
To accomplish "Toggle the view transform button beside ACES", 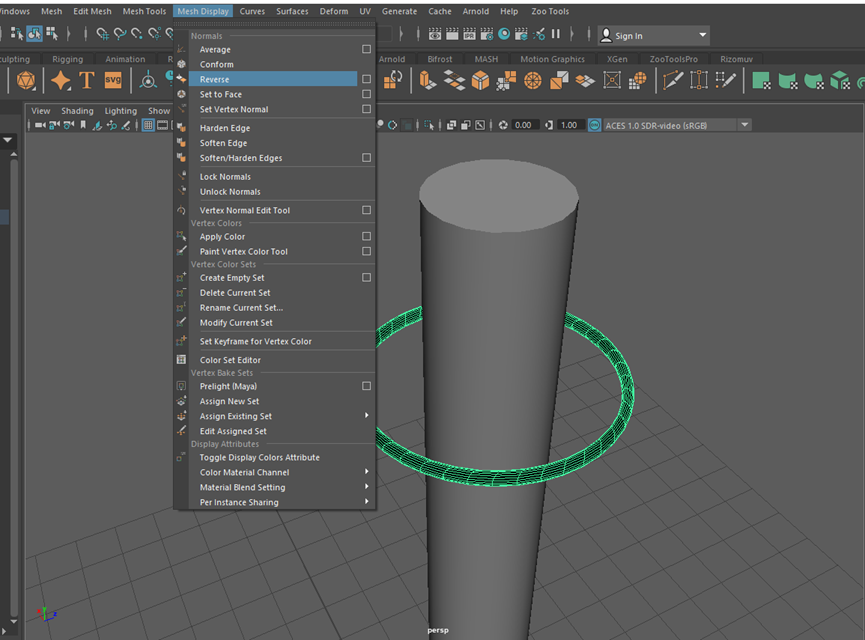I will (x=594, y=125).
